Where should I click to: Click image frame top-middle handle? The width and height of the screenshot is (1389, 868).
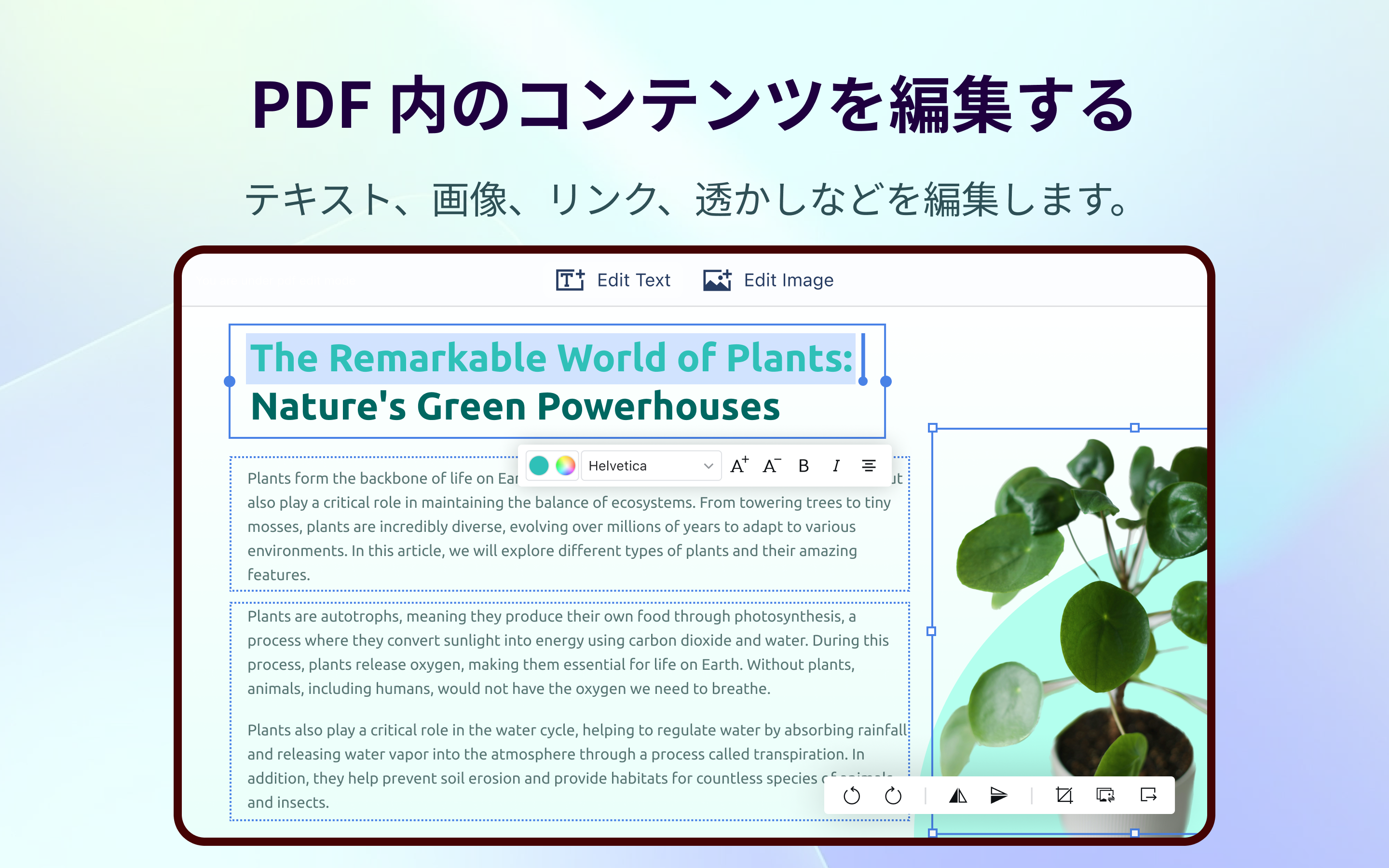1135,428
